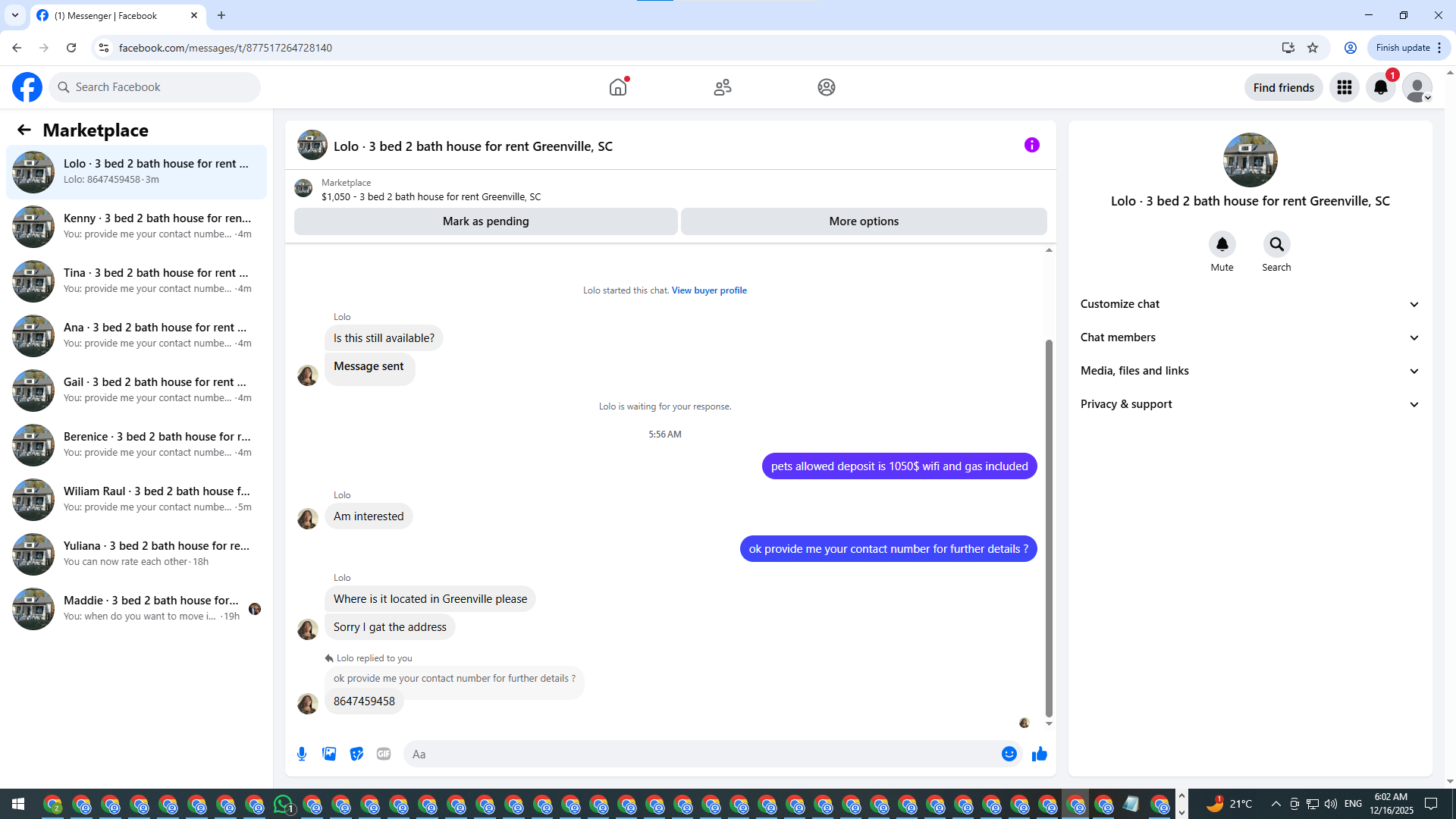Open the taskbar volume control
1456x819 pixels.
(x=1331, y=804)
